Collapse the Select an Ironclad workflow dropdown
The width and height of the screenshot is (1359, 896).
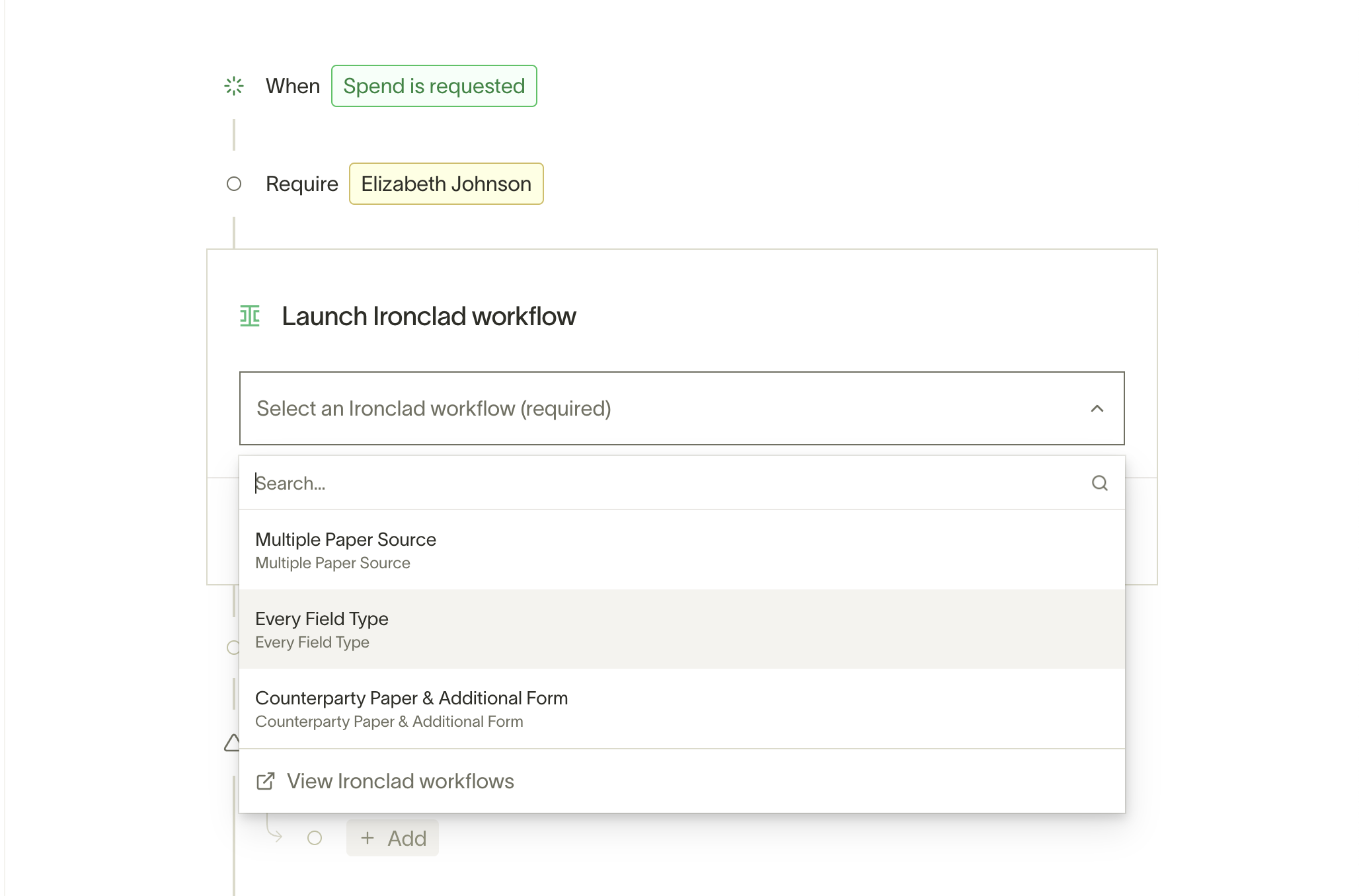681,408
